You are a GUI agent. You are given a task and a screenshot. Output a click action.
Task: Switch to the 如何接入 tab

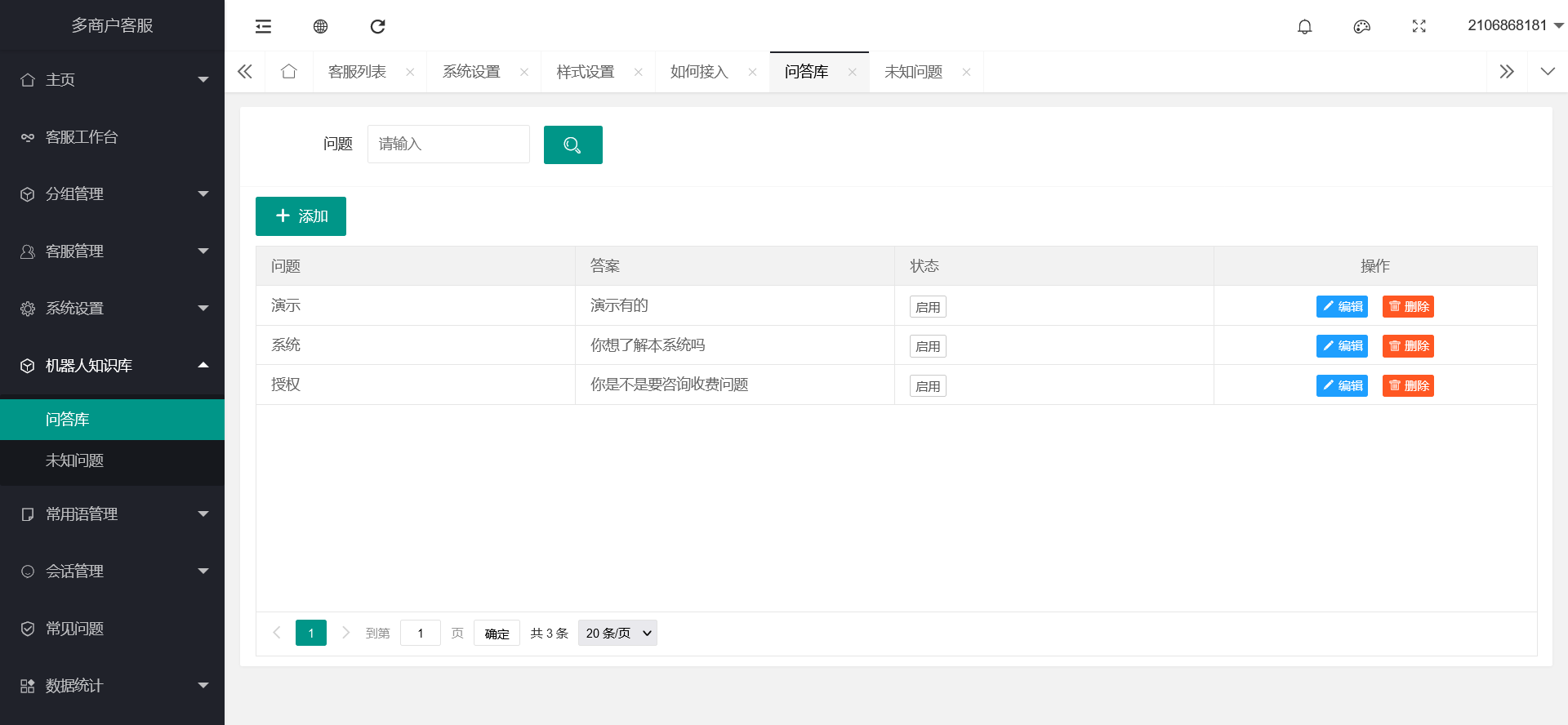699,72
